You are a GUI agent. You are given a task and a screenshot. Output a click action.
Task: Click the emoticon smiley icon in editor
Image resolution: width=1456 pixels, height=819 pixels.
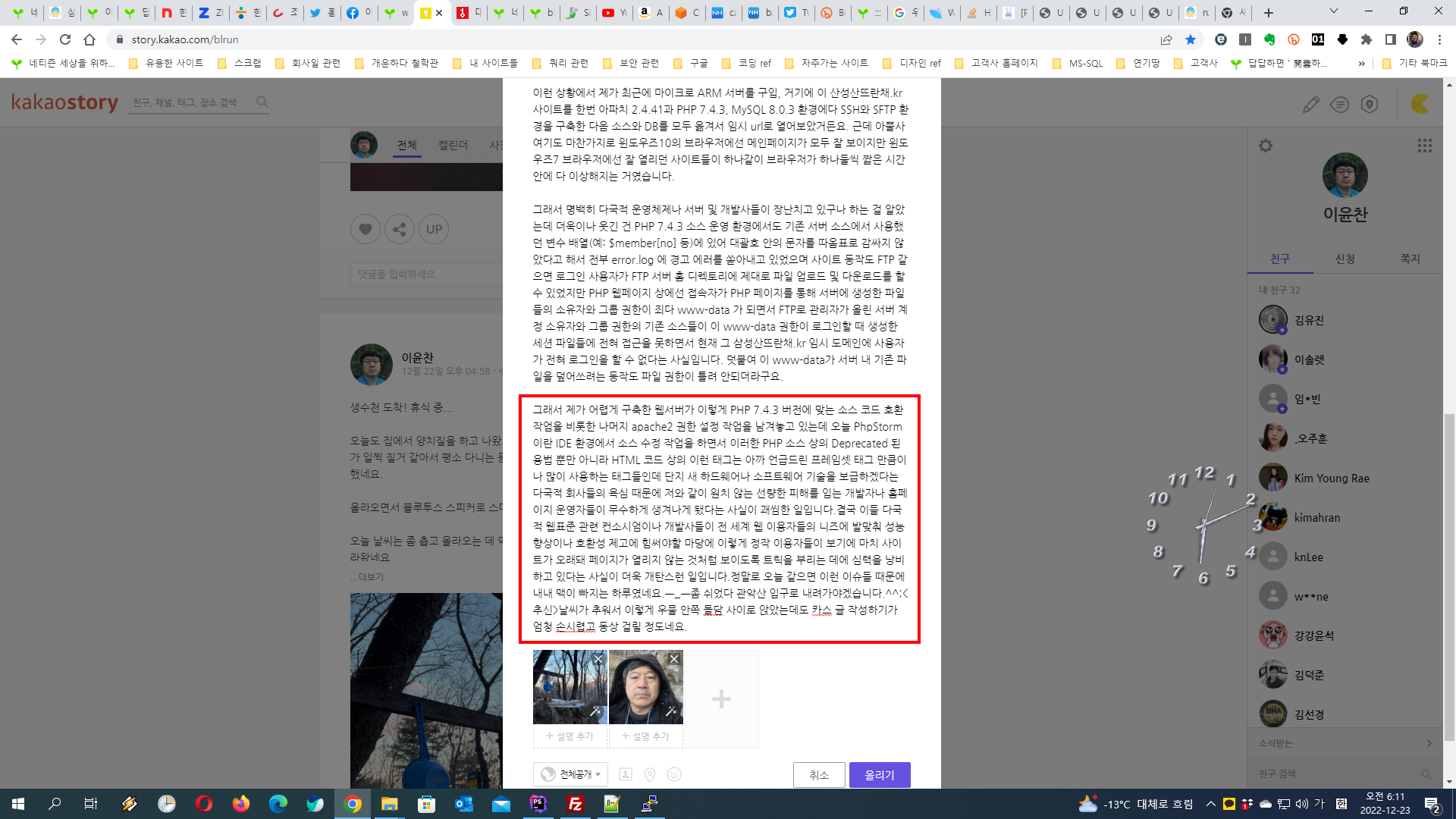[x=674, y=774]
